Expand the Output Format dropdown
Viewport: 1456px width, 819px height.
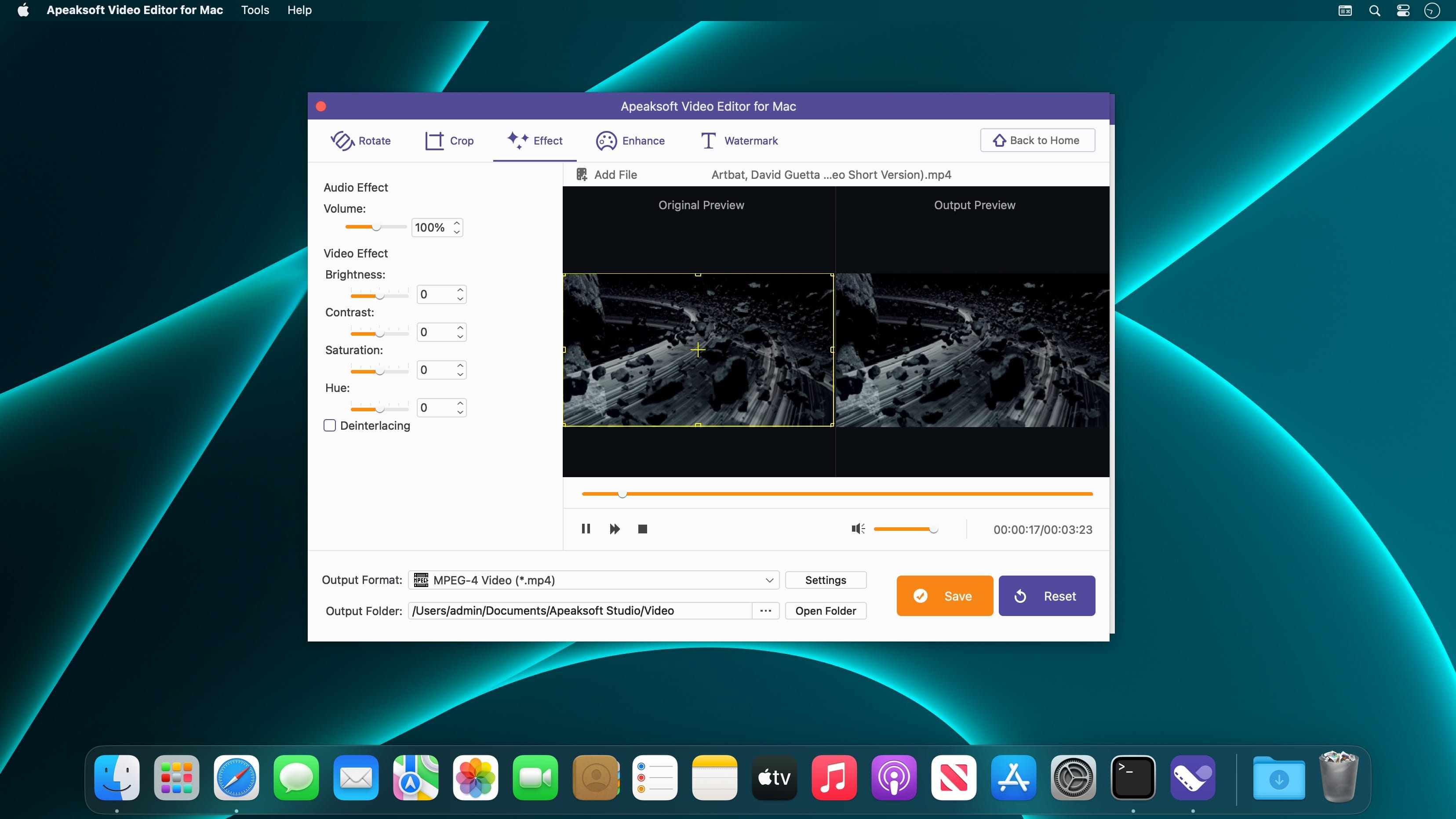tap(769, 580)
